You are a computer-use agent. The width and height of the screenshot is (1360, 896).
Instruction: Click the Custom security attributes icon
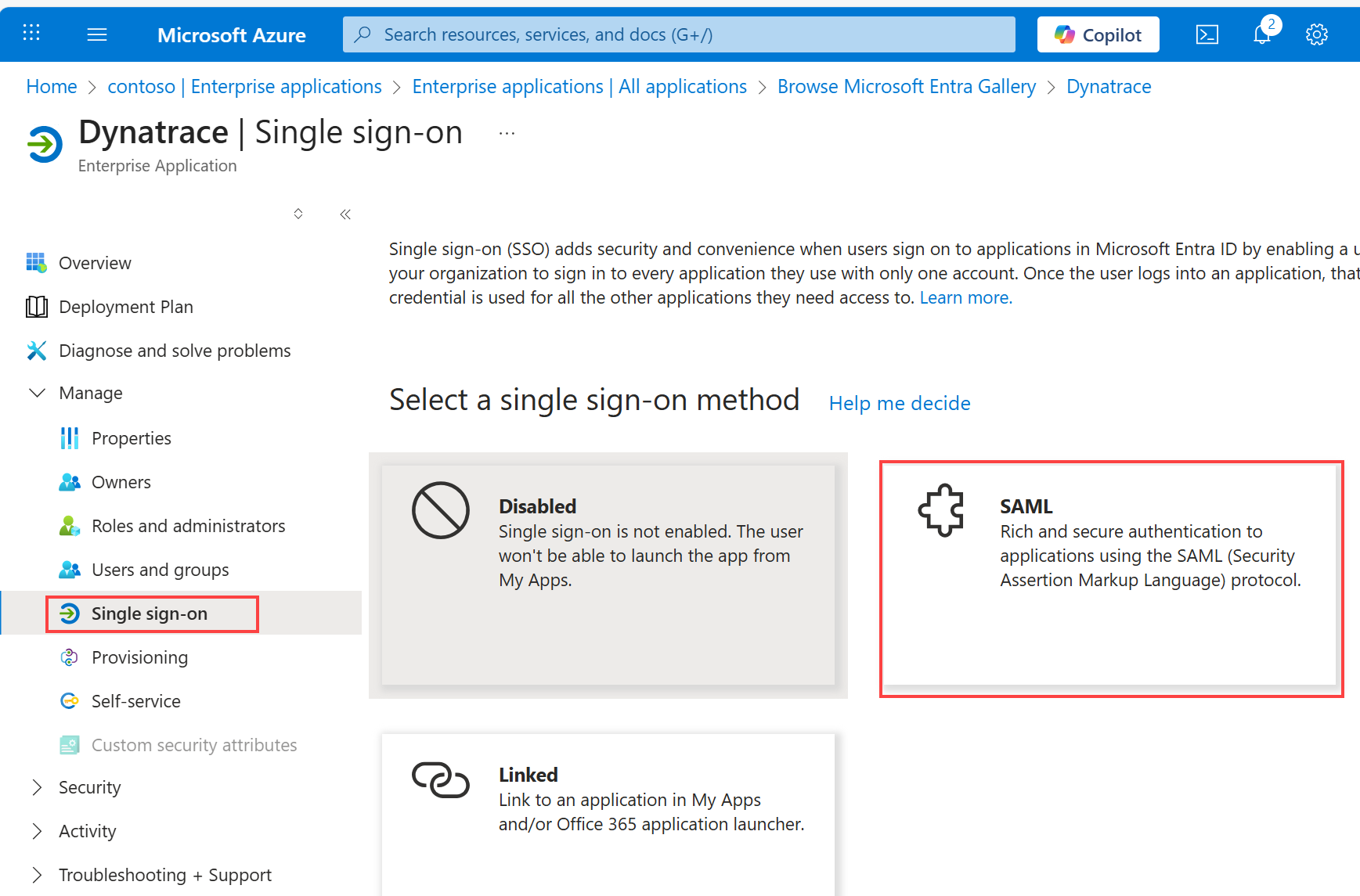coord(70,745)
